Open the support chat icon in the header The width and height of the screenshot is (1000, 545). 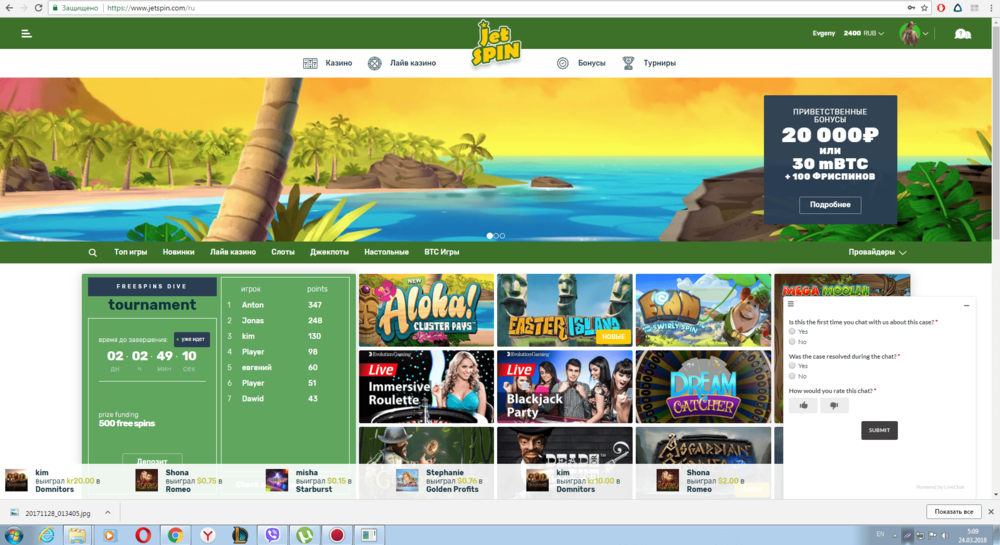tap(962, 34)
